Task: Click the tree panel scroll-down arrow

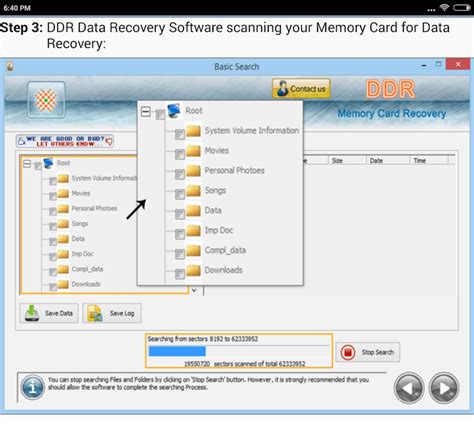Action: point(194,290)
